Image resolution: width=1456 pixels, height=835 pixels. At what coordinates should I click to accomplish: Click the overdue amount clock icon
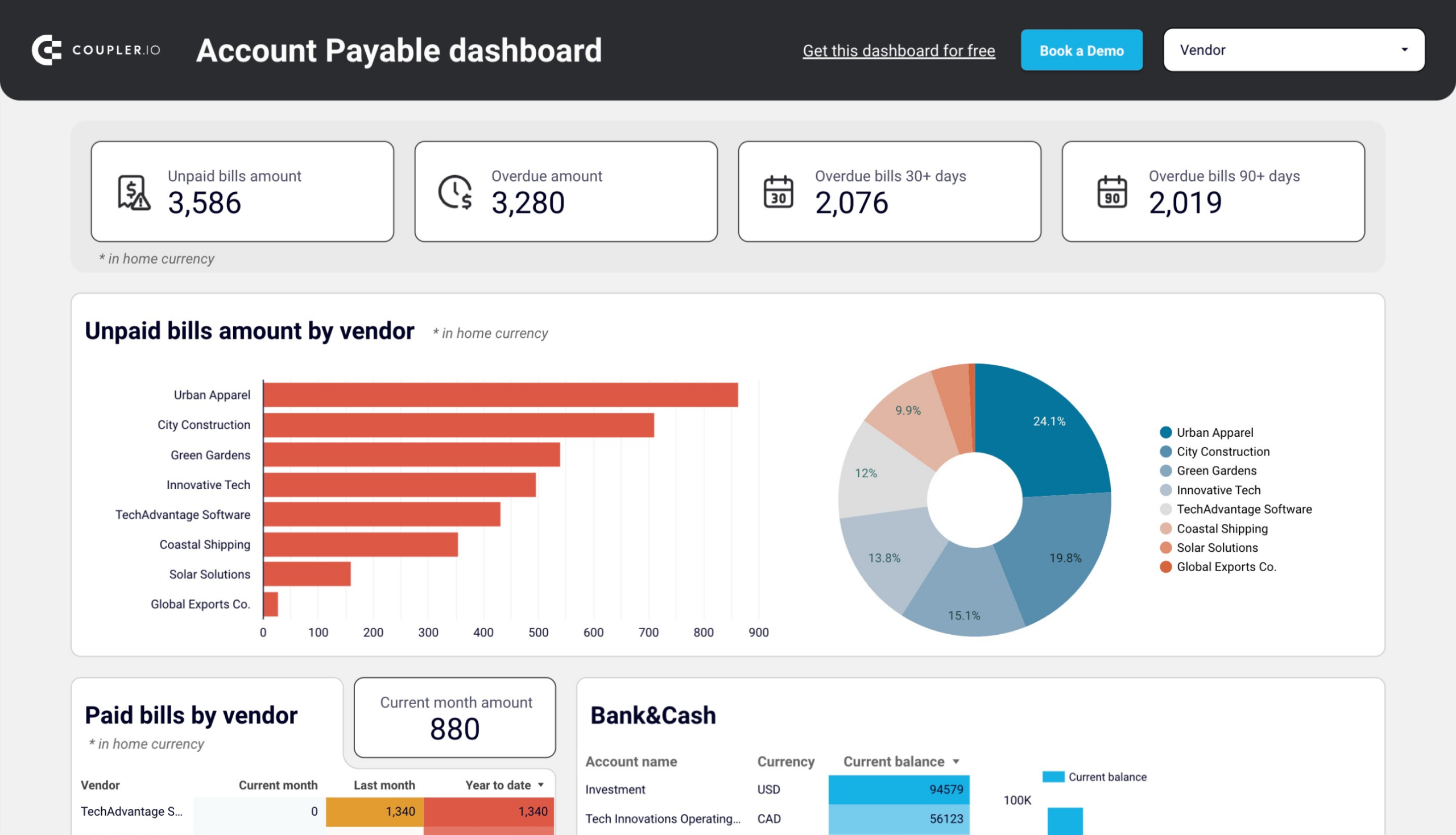tap(454, 192)
